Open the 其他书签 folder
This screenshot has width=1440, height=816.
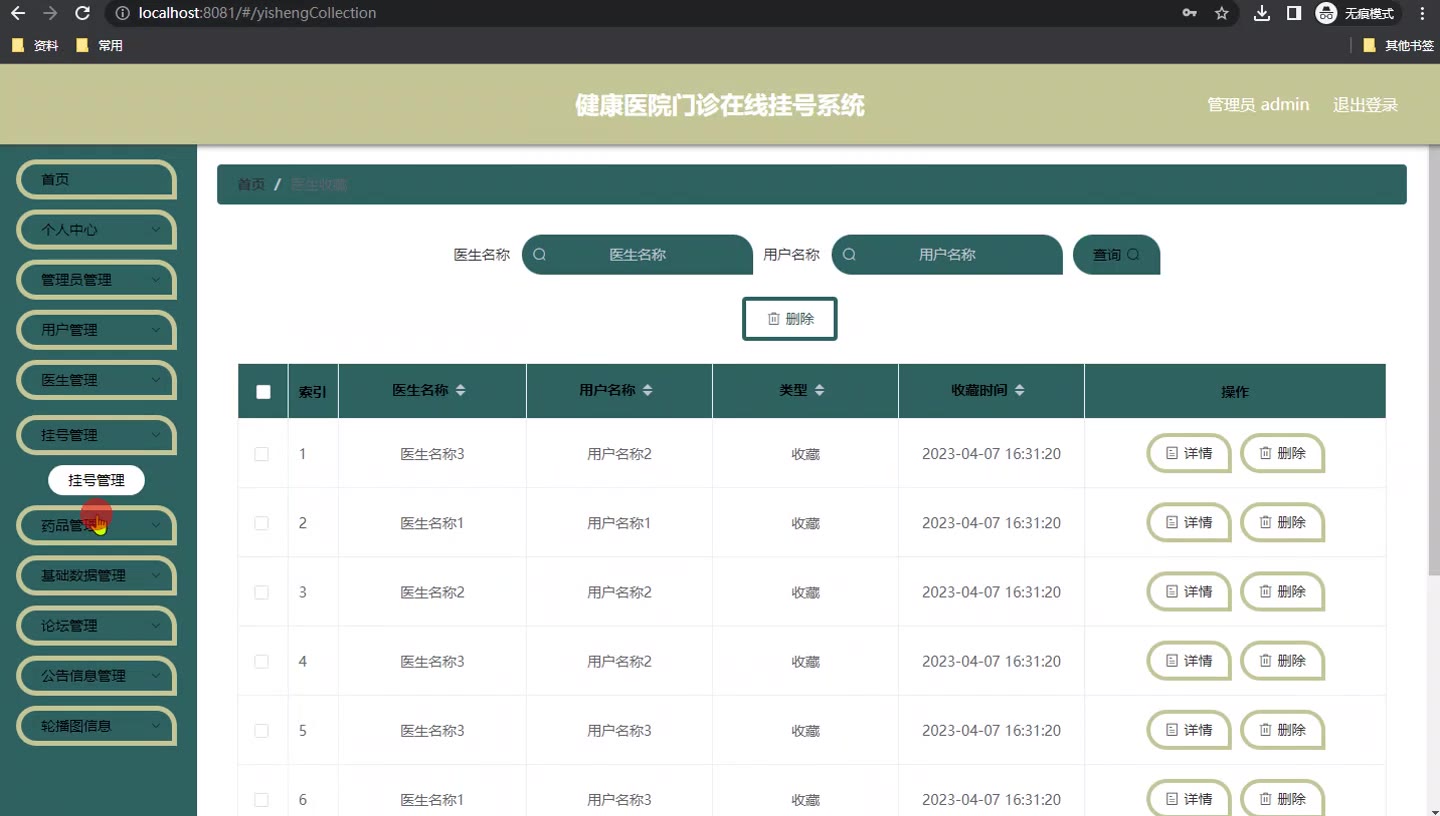click(1399, 45)
